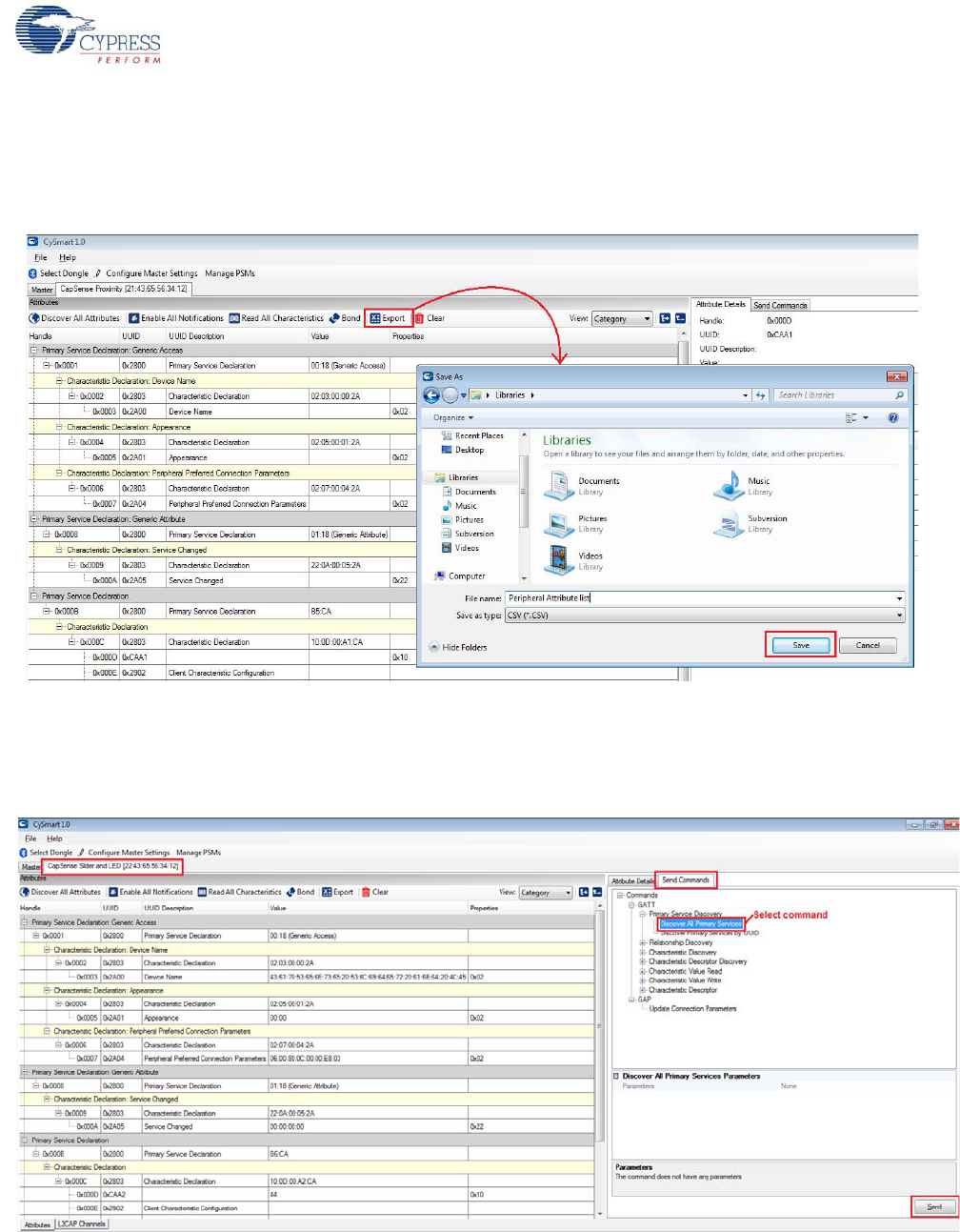Image resolution: width=960 pixels, height=1232 pixels.
Task: Click Select Dongle Bluetooth icon in upper CySmart window
Action: pos(32,273)
